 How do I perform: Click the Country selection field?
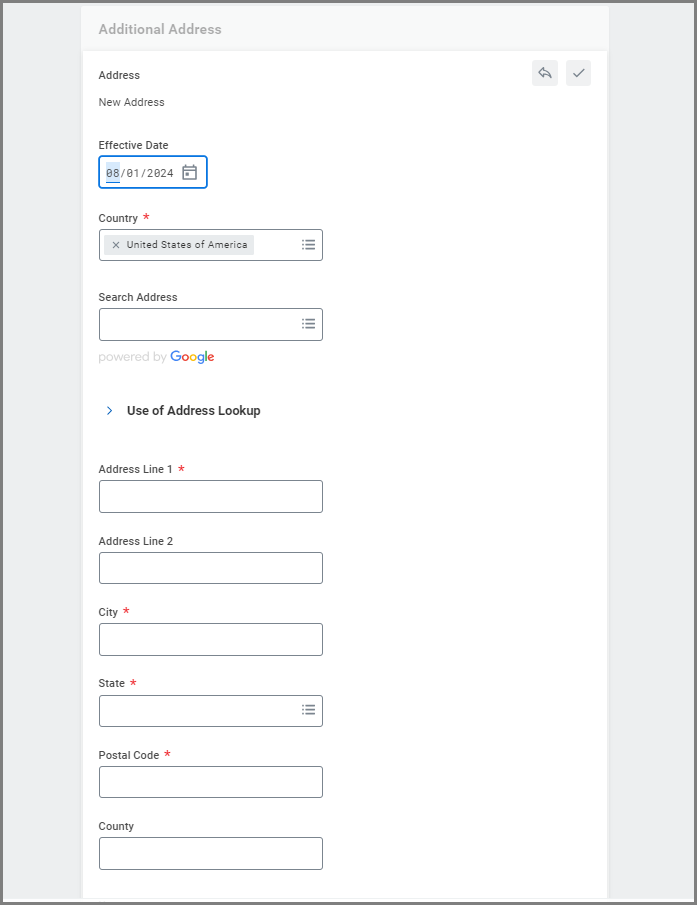pyautogui.click(x=276, y=245)
